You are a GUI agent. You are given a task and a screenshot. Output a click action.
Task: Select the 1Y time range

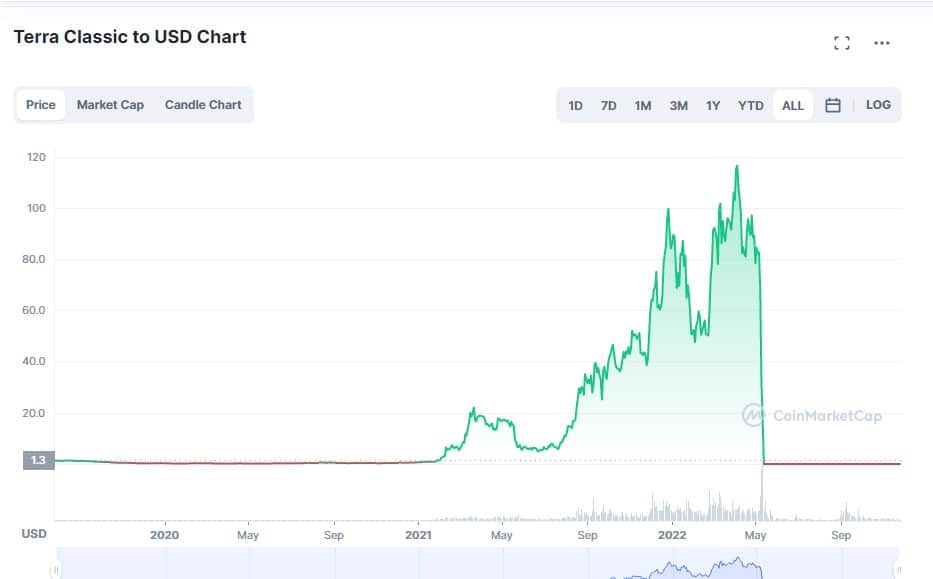coord(713,105)
